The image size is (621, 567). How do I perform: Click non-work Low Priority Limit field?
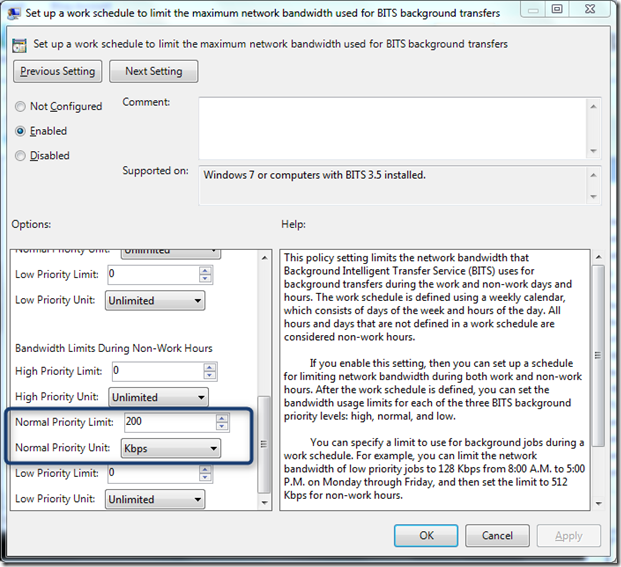tap(153, 473)
